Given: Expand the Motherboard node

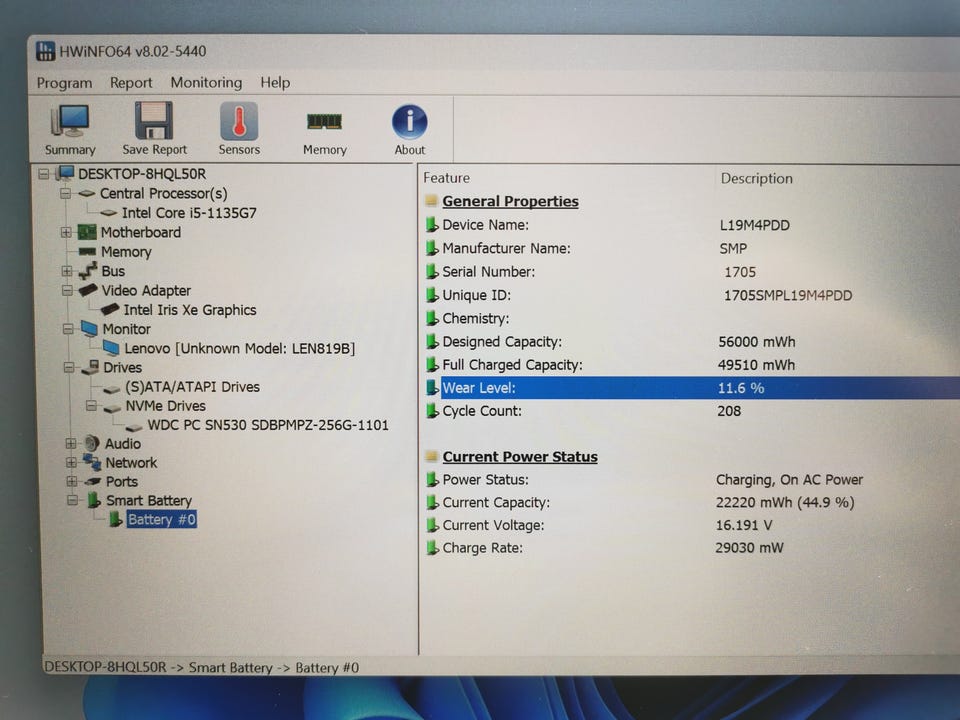Looking at the screenshot, I should (x=66, y=232).
